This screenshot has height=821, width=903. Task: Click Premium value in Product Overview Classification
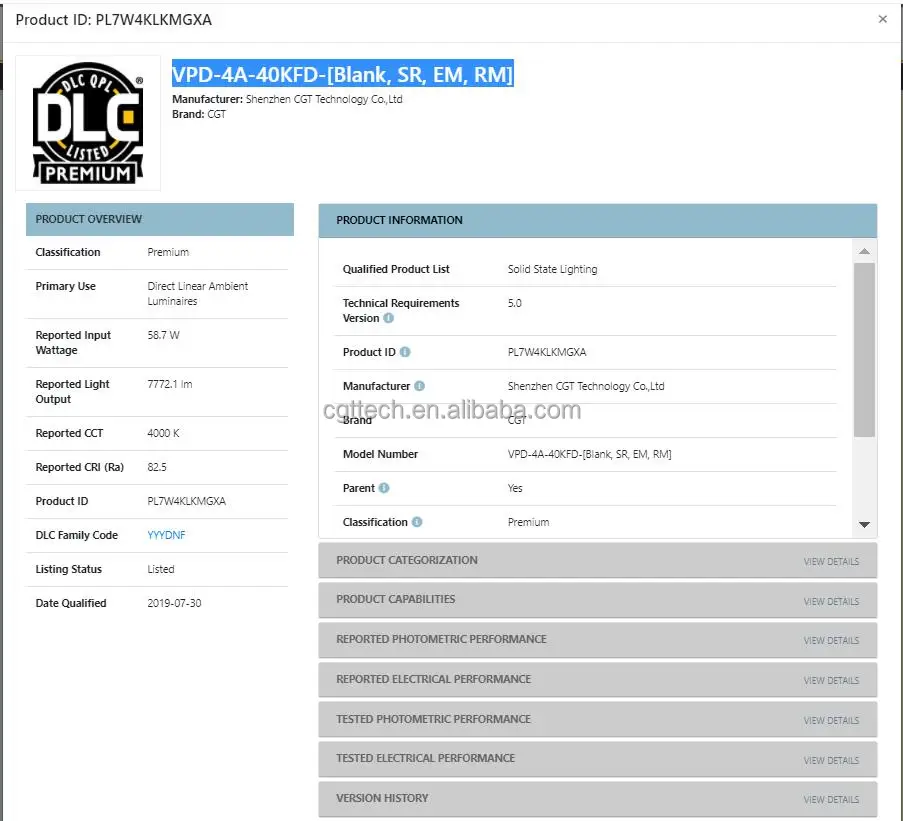(x=168, y=252)
